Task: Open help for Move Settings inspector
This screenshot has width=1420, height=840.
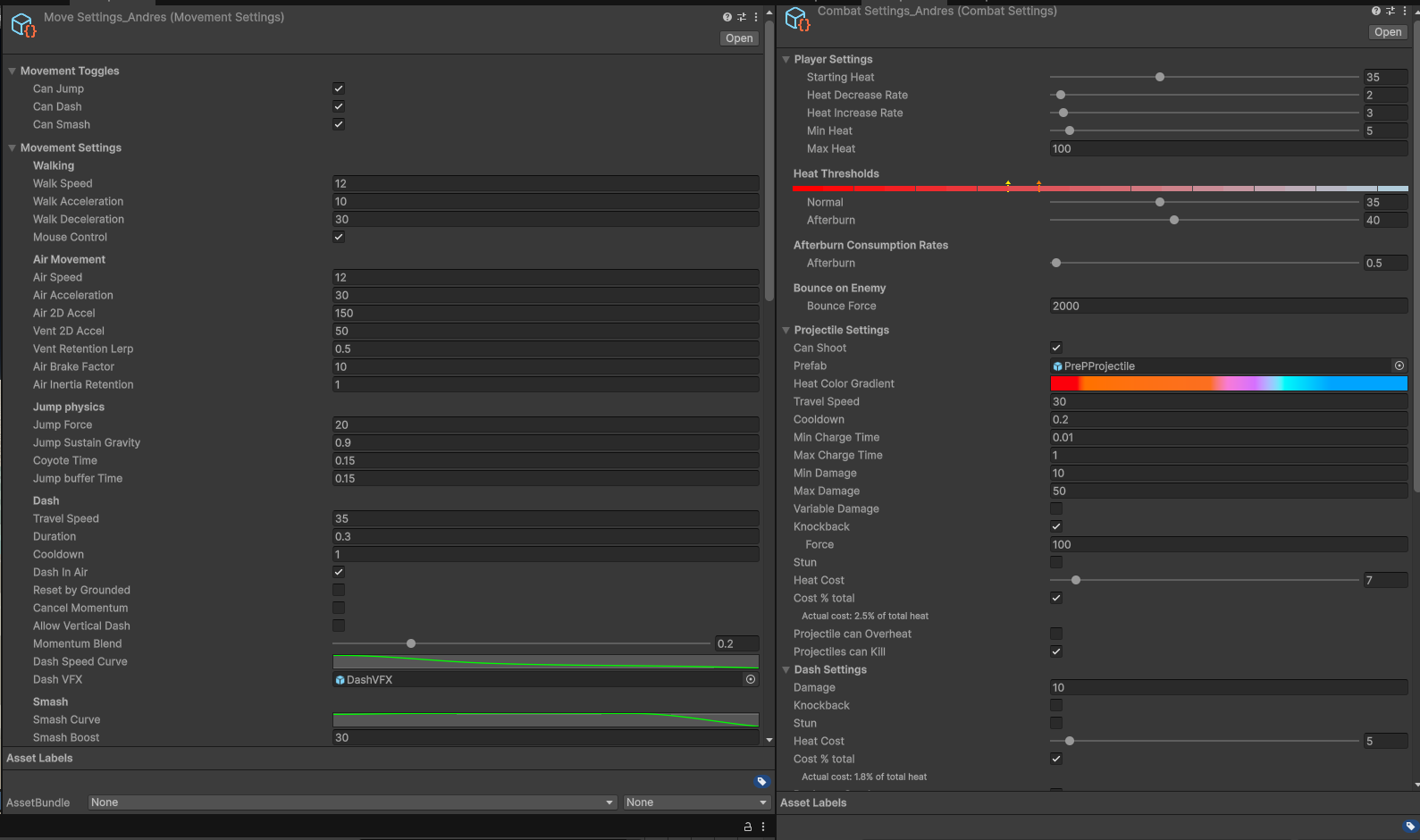Action: pyautogui.click(x=727, y=17)
